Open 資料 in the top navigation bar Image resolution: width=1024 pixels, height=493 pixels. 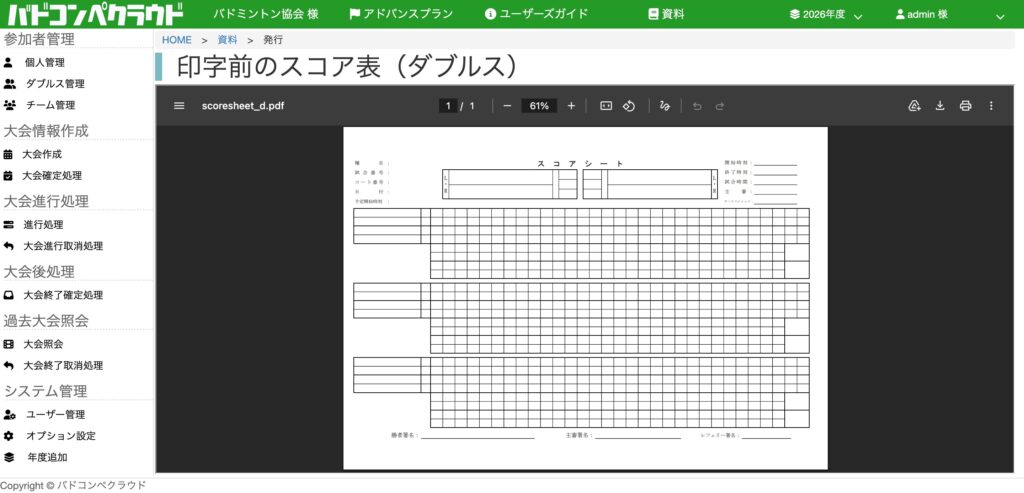click(x=666, y=14)
